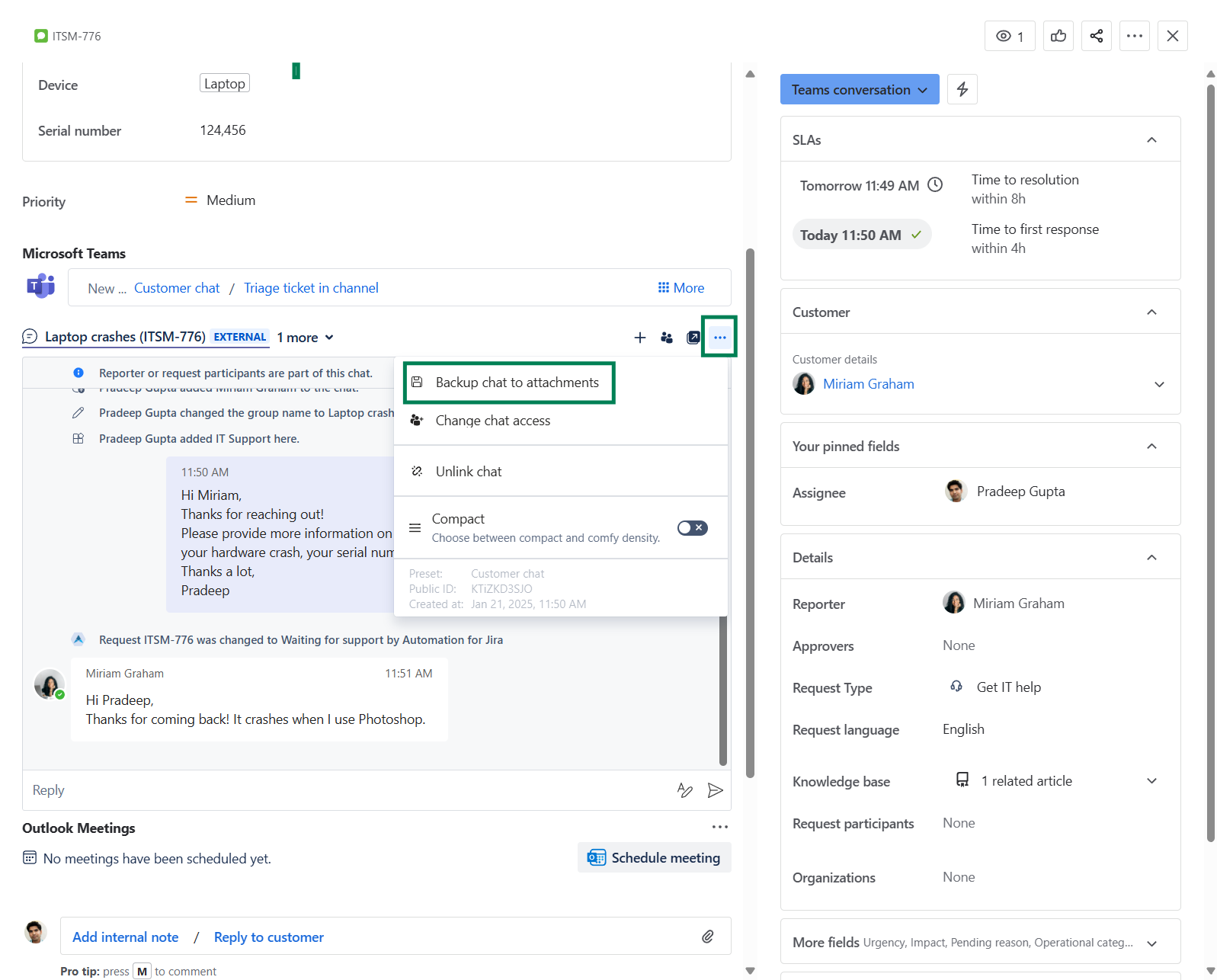Click the lightning bolt automation icon
1217x980 pixels.
(962, 89)
